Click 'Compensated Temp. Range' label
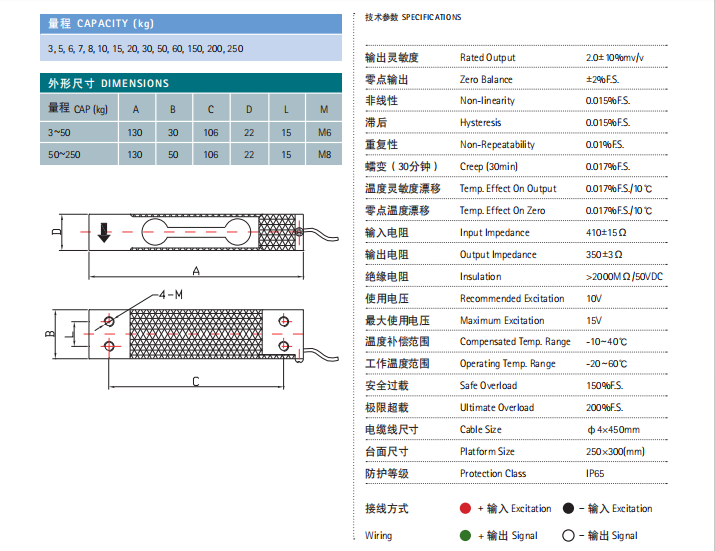Viewport: 715px width, 551px height. coord(515,342)
